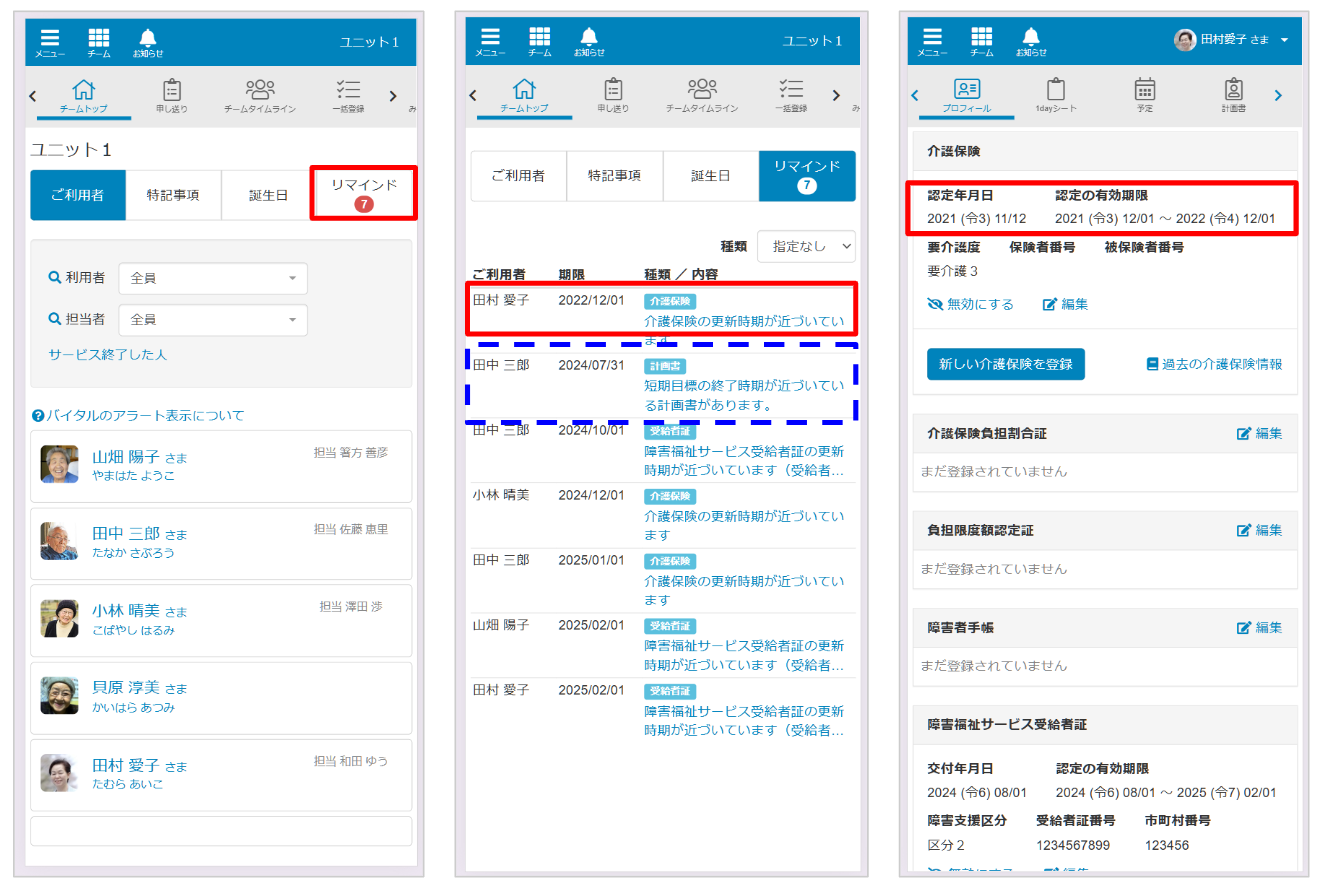Open the チーム grid icon on the middle screen
Image resolution: width=1318 pixels, height=882 pixels.
[539, 41]
